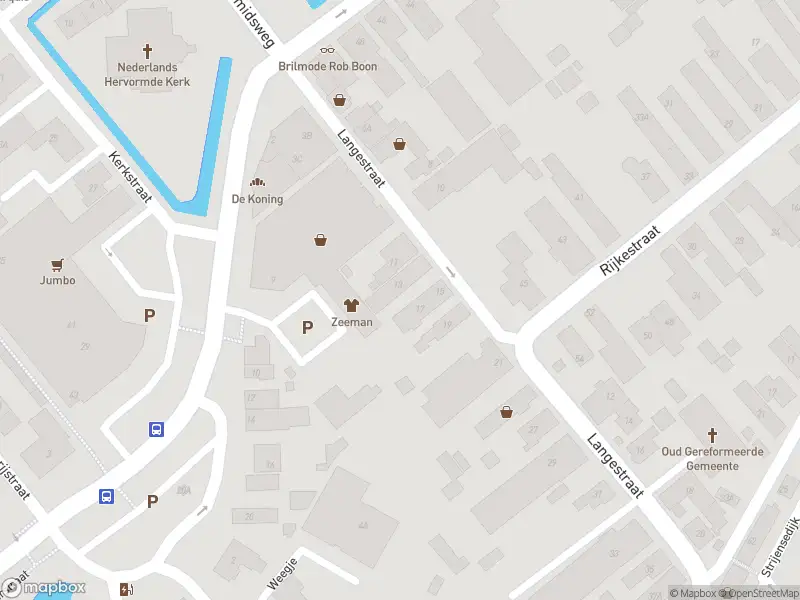The width and height of the screenshot is (800, 600).
Task: Click the parking symbol next to Zeeman
Action: 307,327
